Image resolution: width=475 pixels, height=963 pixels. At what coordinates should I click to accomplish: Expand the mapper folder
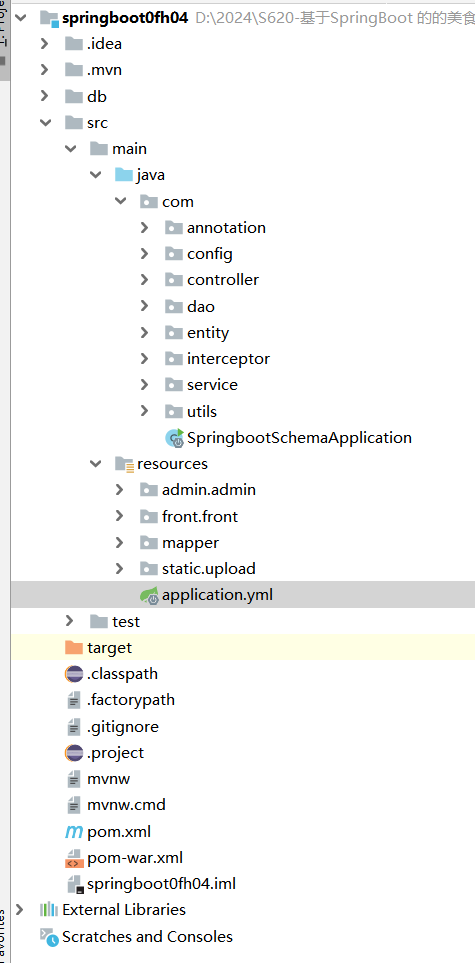click(x=119, y=543)
